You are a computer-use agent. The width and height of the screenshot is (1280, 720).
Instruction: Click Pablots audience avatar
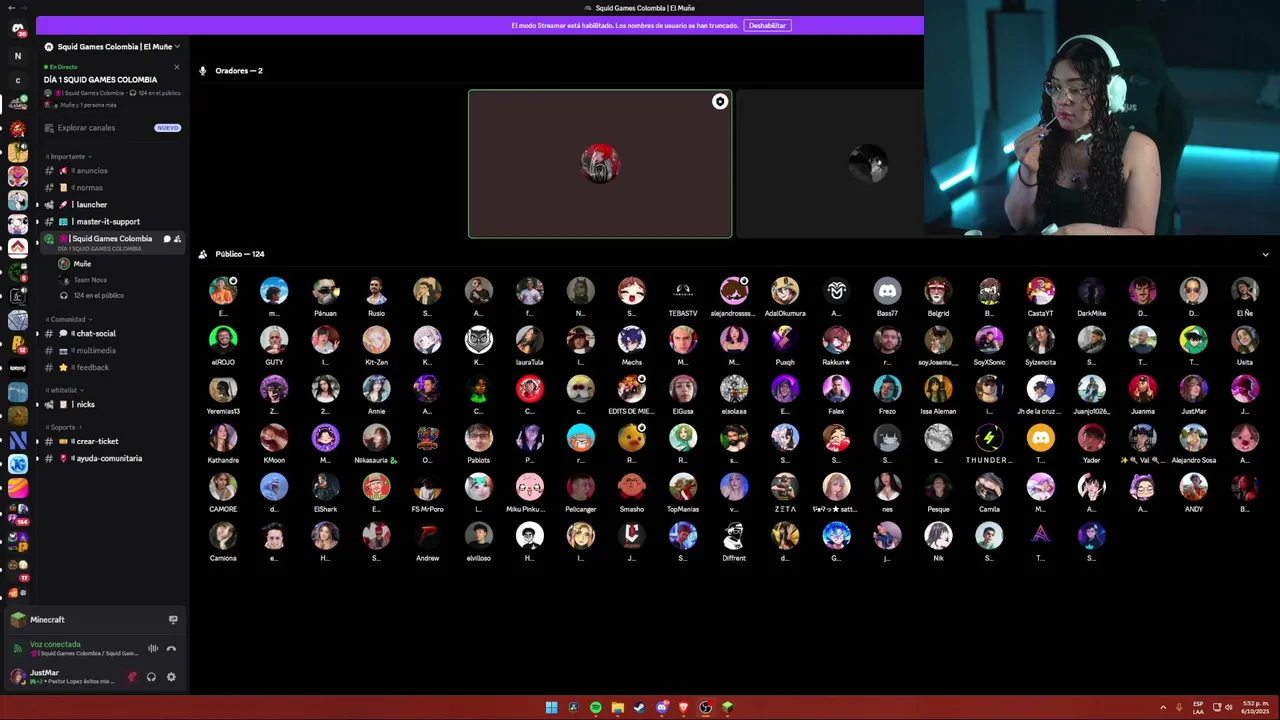click(x=478, y=438)
